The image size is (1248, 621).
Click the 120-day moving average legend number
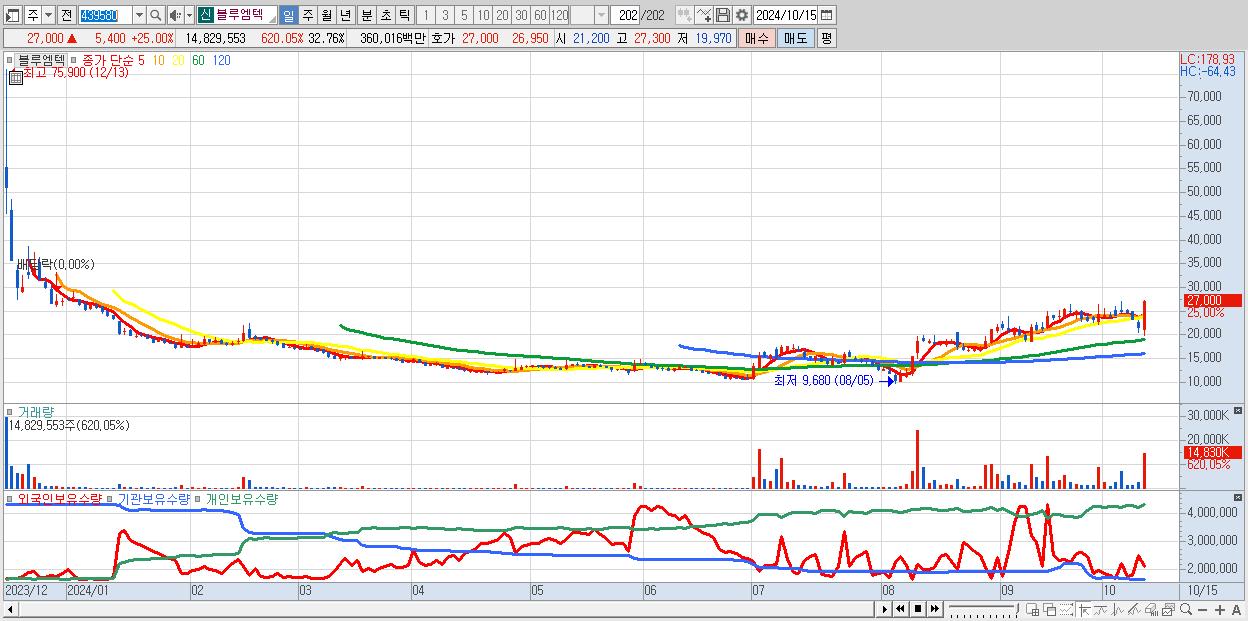point(221,60)
